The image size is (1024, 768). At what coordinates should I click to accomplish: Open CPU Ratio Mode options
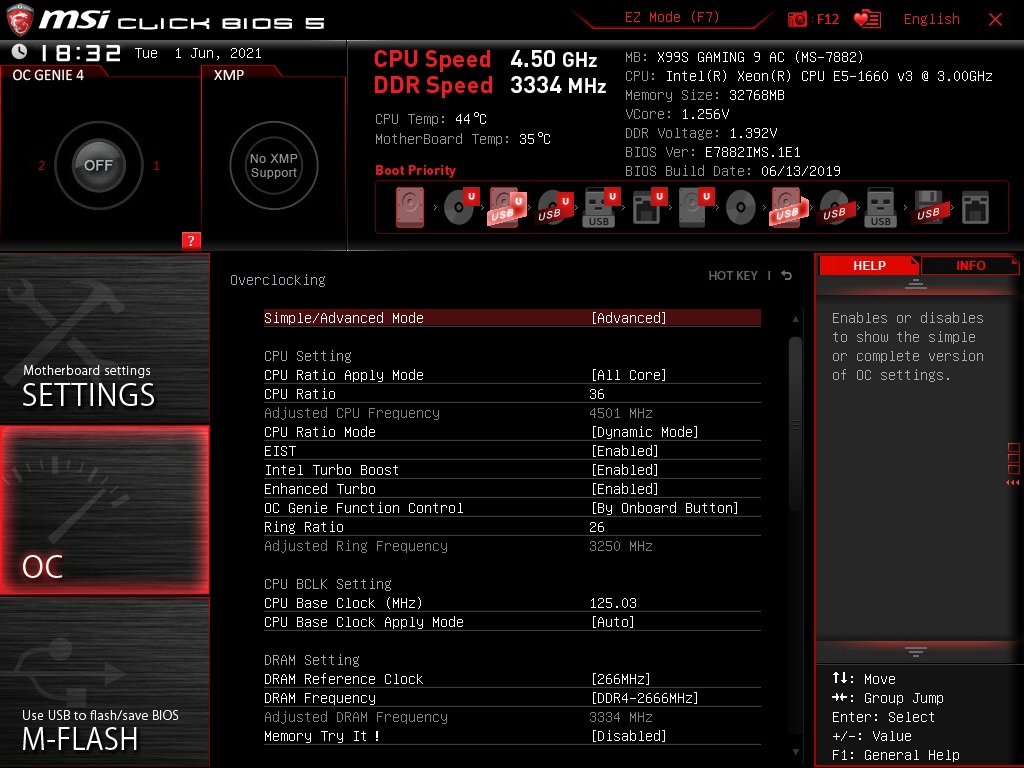click(x=512, y=432)
